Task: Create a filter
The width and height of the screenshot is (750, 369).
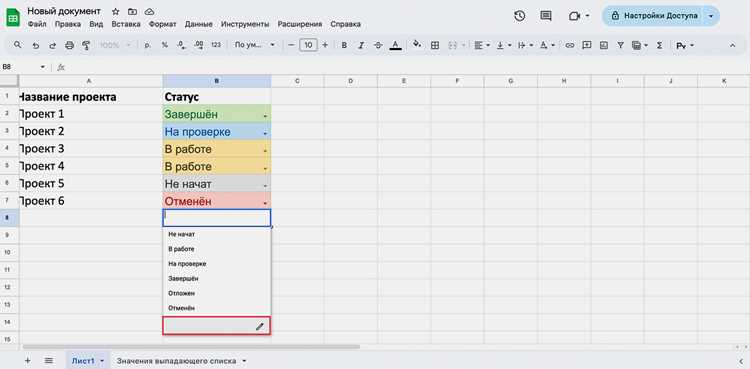Action: click(x=620, y=45)
